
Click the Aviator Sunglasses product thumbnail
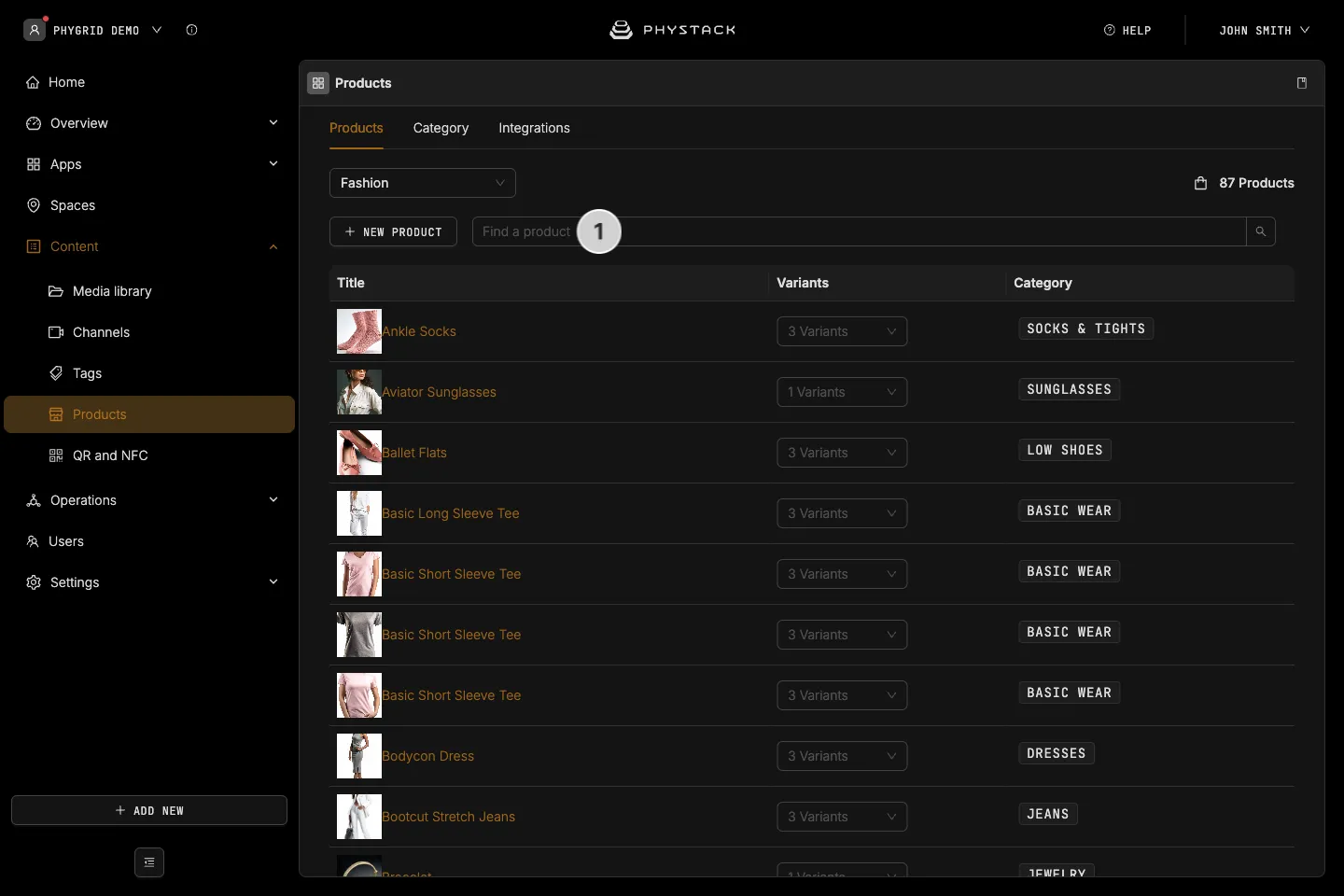pos(359,392)
